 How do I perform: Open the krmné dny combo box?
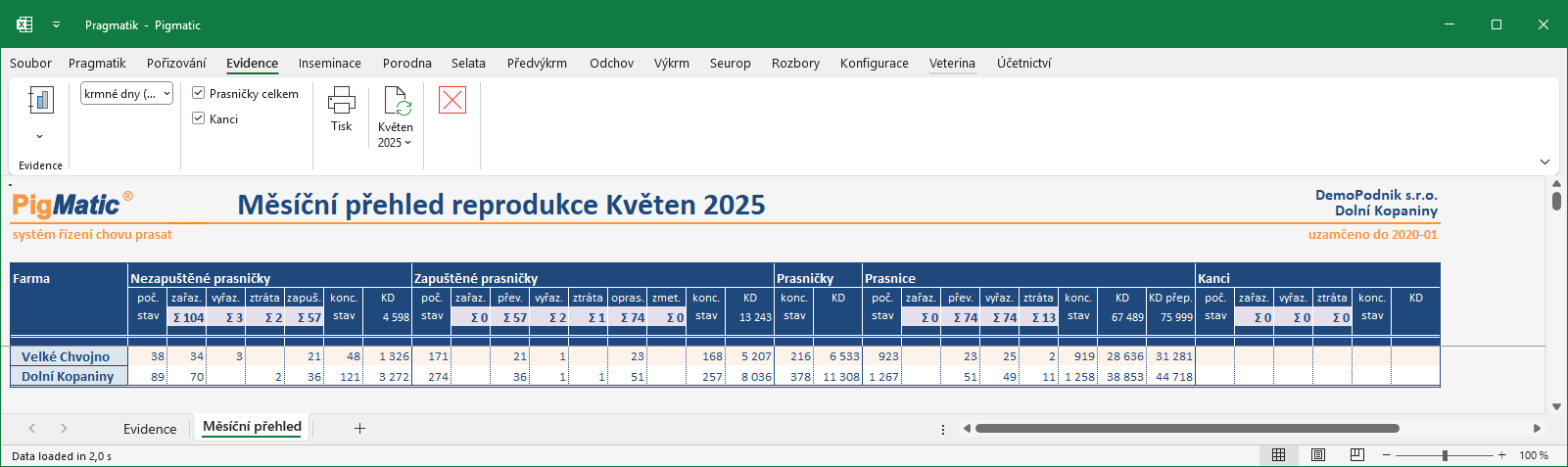tap(127, 94)
